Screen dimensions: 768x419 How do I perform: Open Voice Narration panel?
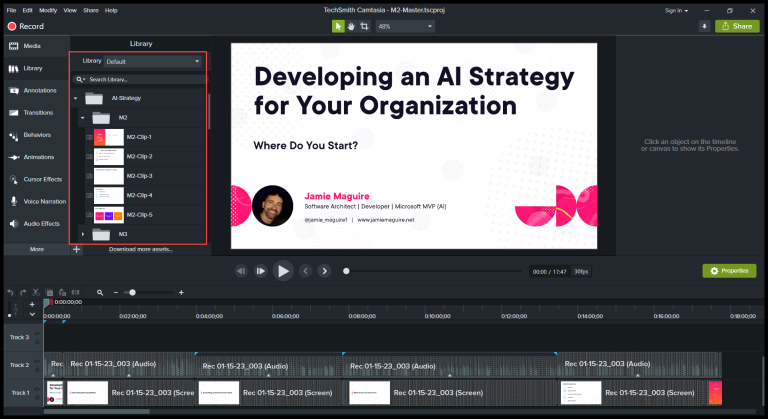click(37, 201)
